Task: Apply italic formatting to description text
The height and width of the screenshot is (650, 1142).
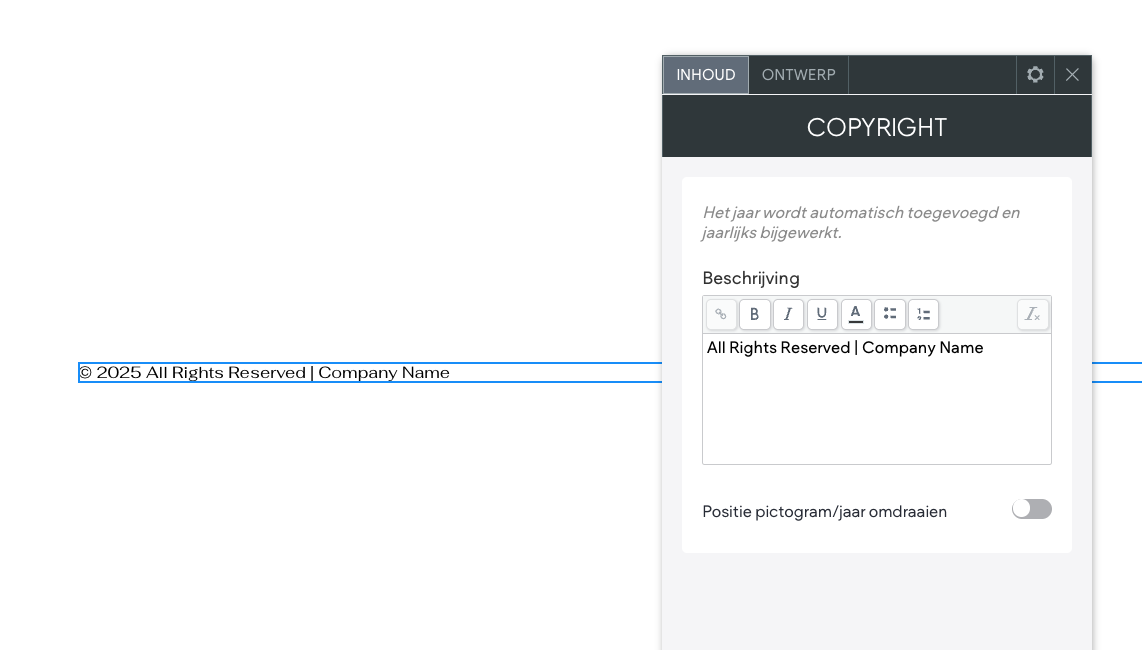Action: pos(788,315)
